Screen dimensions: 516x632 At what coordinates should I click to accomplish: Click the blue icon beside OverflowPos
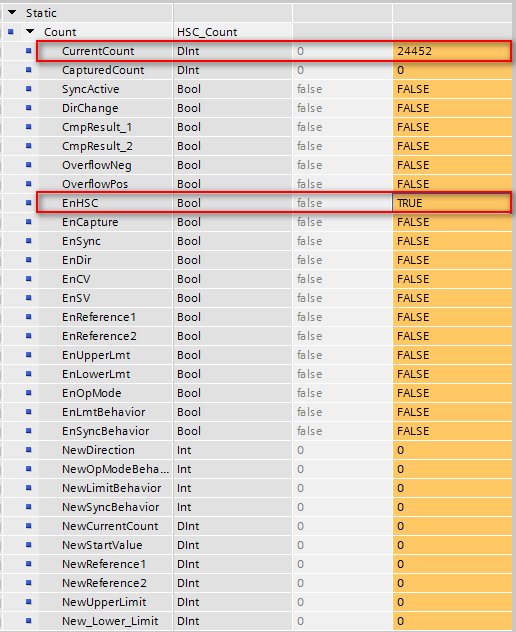point(29,184)
